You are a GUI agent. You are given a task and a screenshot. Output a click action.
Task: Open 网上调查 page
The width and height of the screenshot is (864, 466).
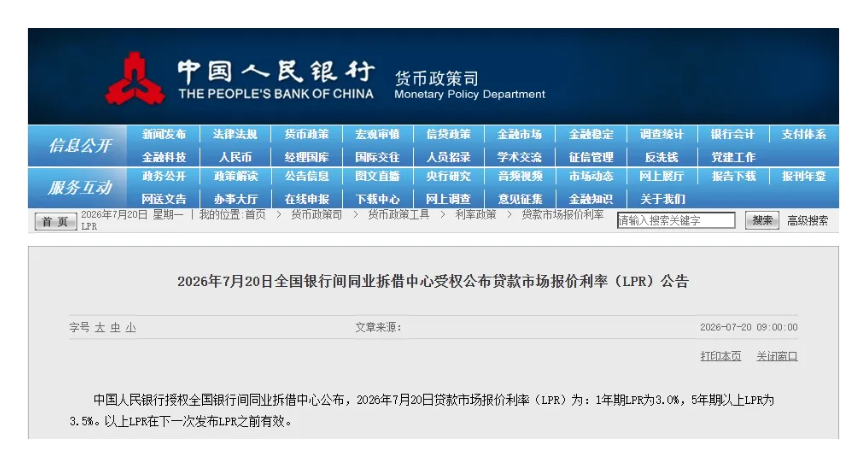tap(448, 199)
